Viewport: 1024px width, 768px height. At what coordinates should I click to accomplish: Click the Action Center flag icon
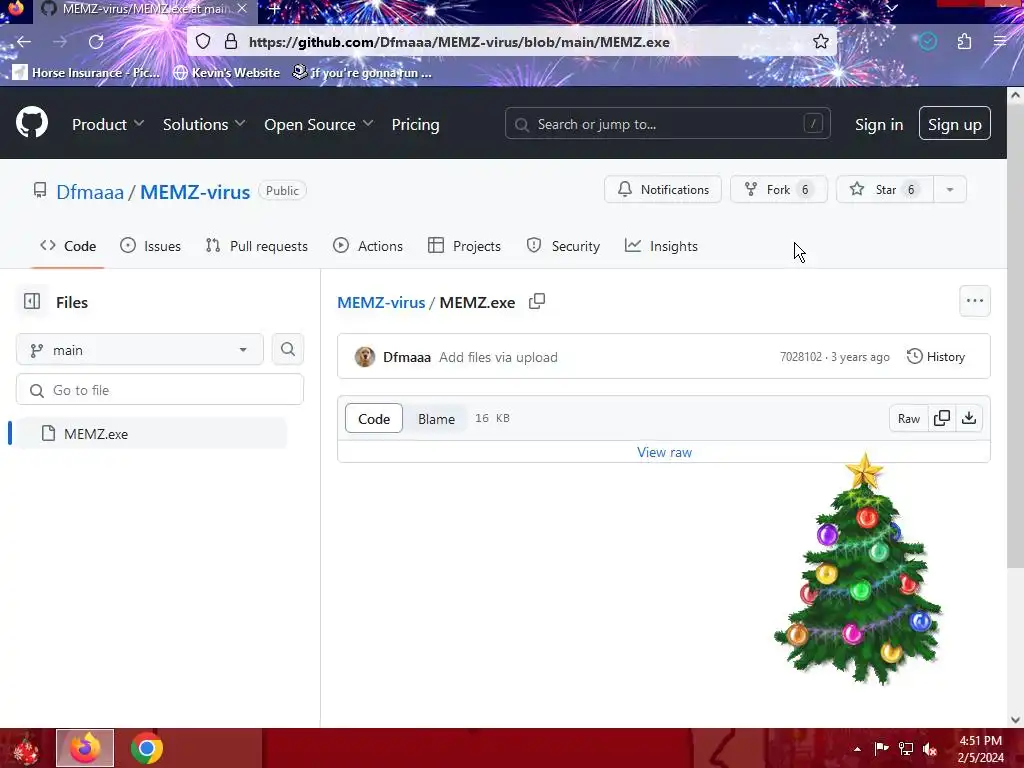tap(881, 749)
